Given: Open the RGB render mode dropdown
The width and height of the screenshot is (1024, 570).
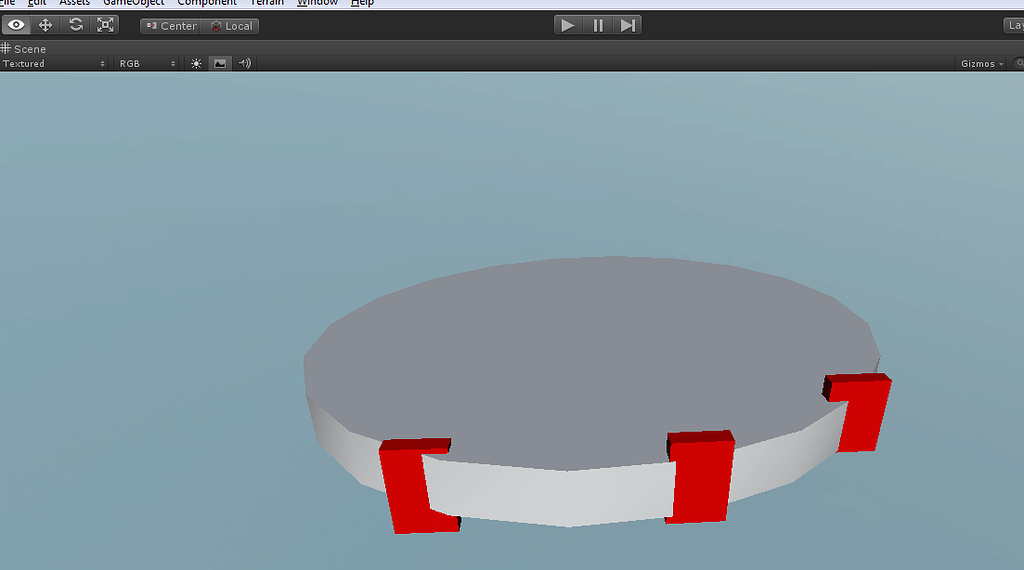Looking at the screenshot, I should pyautogui.click(x=147, y=63).
